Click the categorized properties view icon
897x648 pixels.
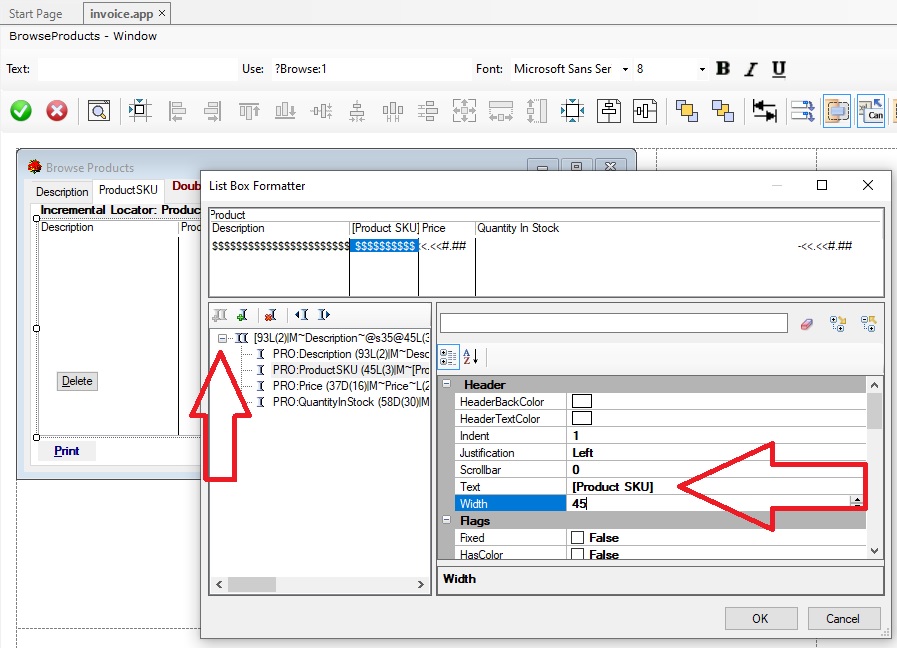click(x=449, y=357)
